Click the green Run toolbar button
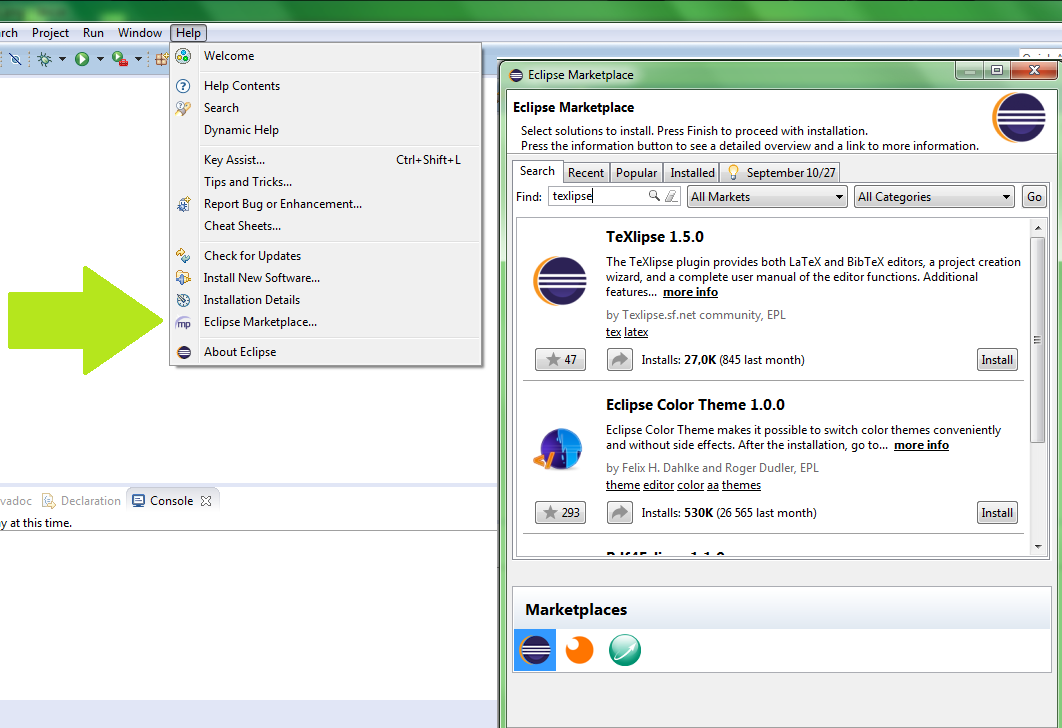The width and height of the screenshot is (1062, 728). [82, 59]
